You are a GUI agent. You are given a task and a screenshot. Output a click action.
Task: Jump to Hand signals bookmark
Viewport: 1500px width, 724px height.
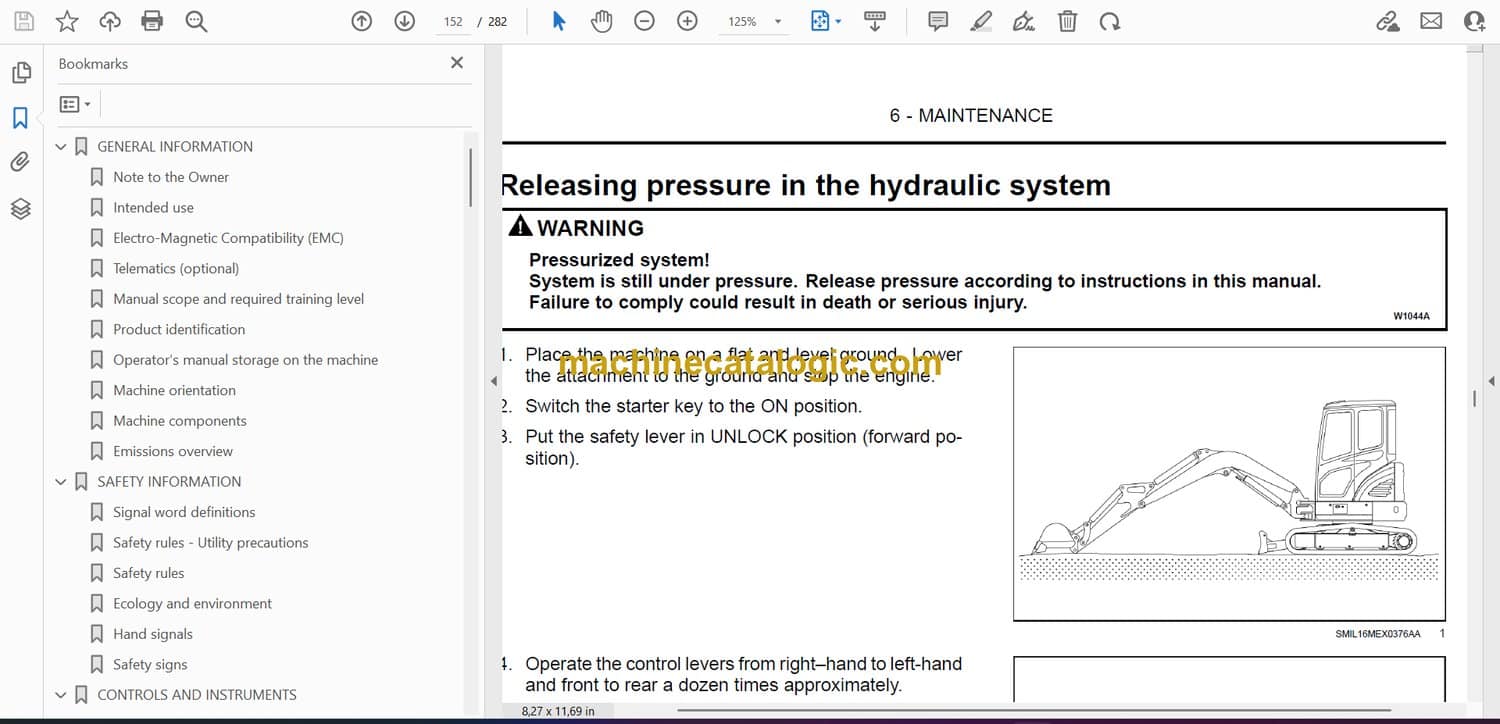click(152, 634)
